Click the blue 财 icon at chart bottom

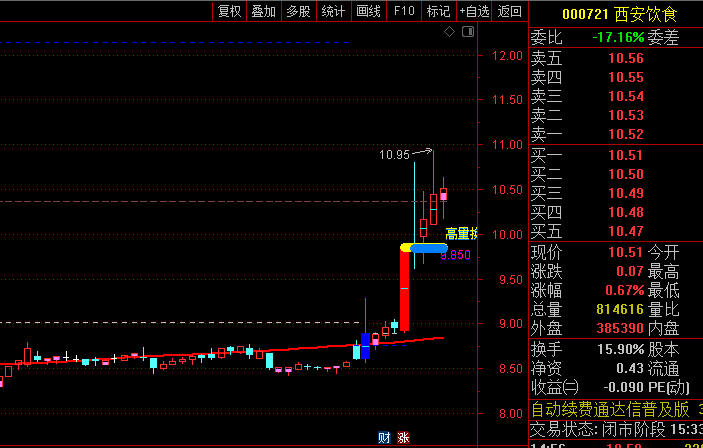click(384, 438)
